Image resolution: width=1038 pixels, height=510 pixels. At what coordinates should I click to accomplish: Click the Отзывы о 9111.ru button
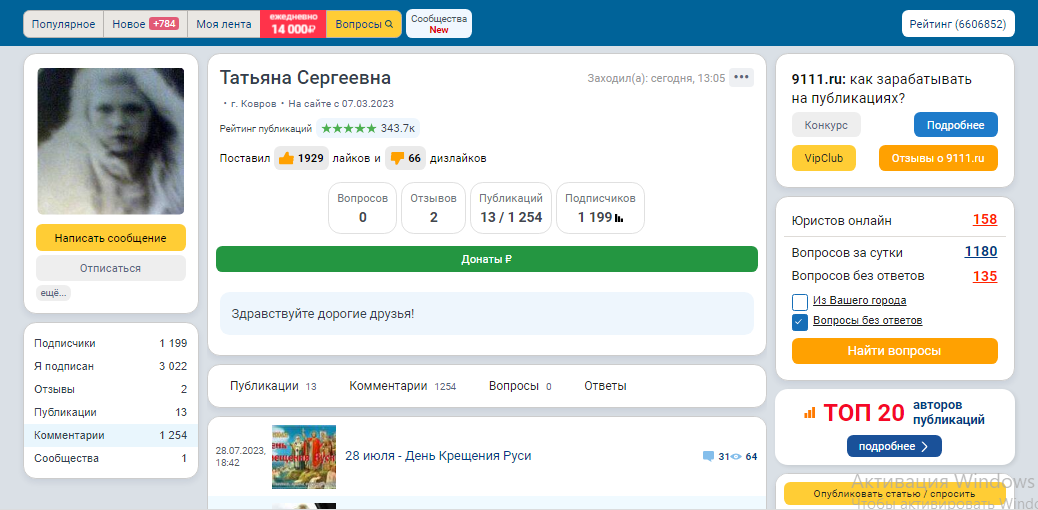tap(938, 158)
